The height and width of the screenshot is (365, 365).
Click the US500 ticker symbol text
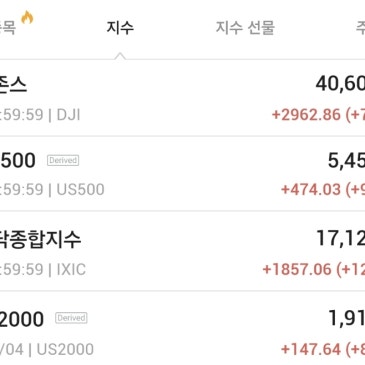pos(80,189)
